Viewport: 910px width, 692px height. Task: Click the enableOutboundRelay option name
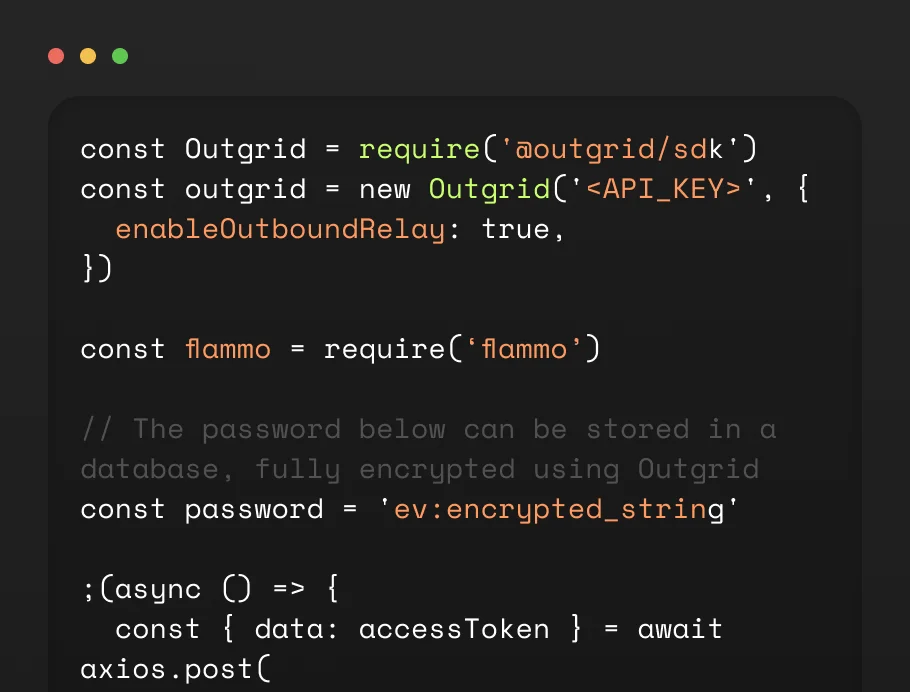point(279,229)
